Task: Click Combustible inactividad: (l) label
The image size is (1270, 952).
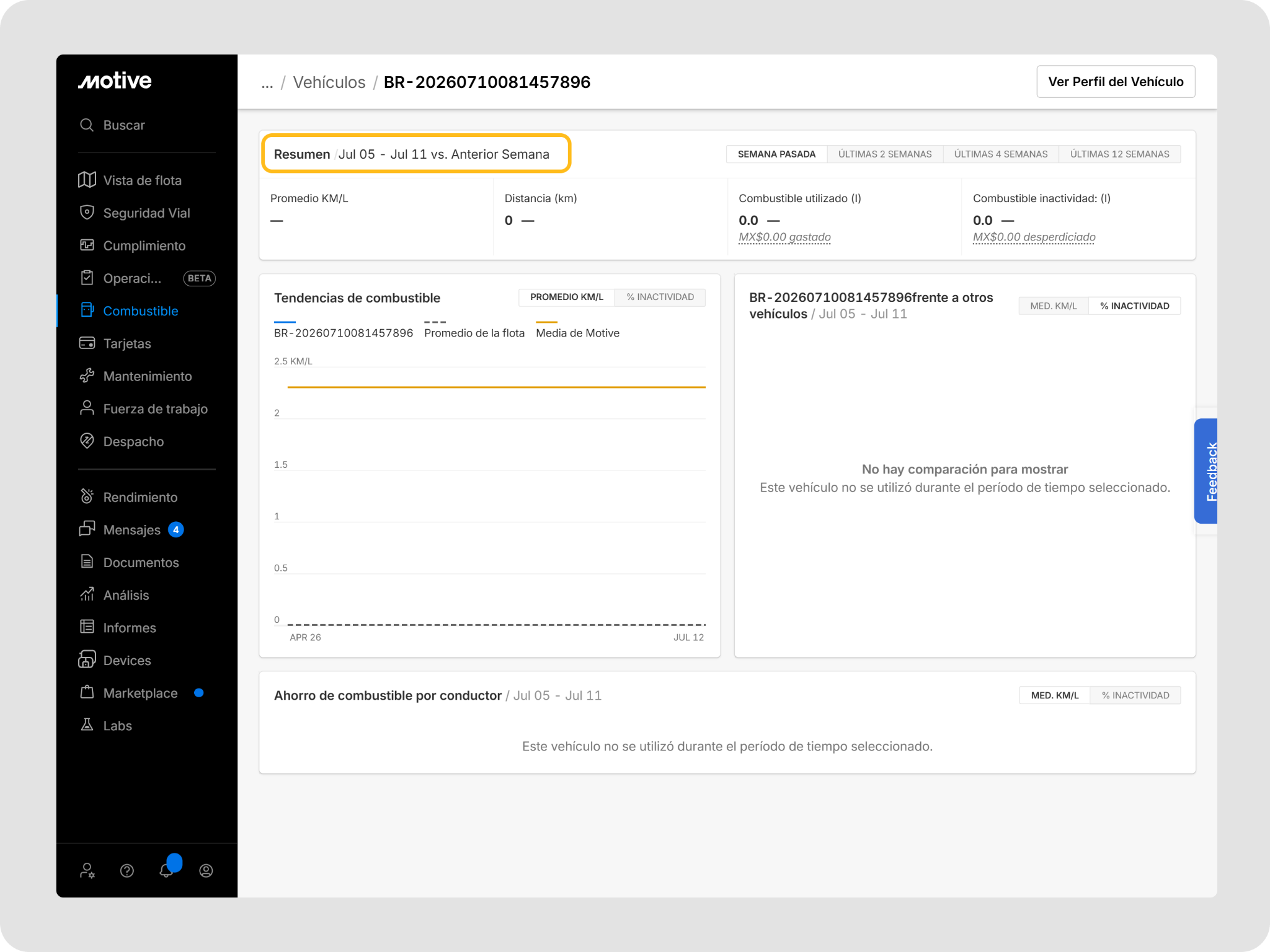Action: [x=1042, y=198]
